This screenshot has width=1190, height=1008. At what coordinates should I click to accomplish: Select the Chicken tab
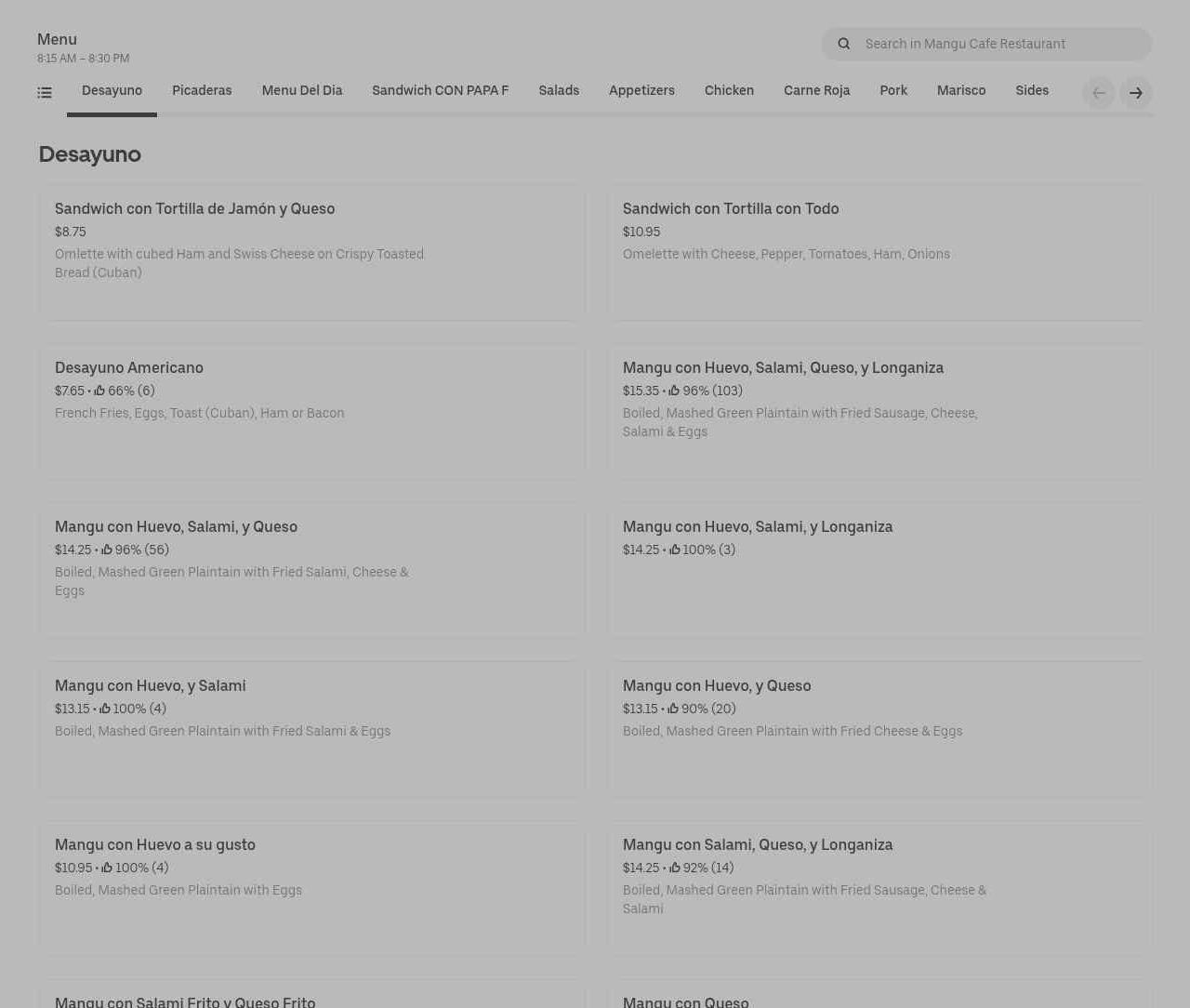click(x=729, y=91)
